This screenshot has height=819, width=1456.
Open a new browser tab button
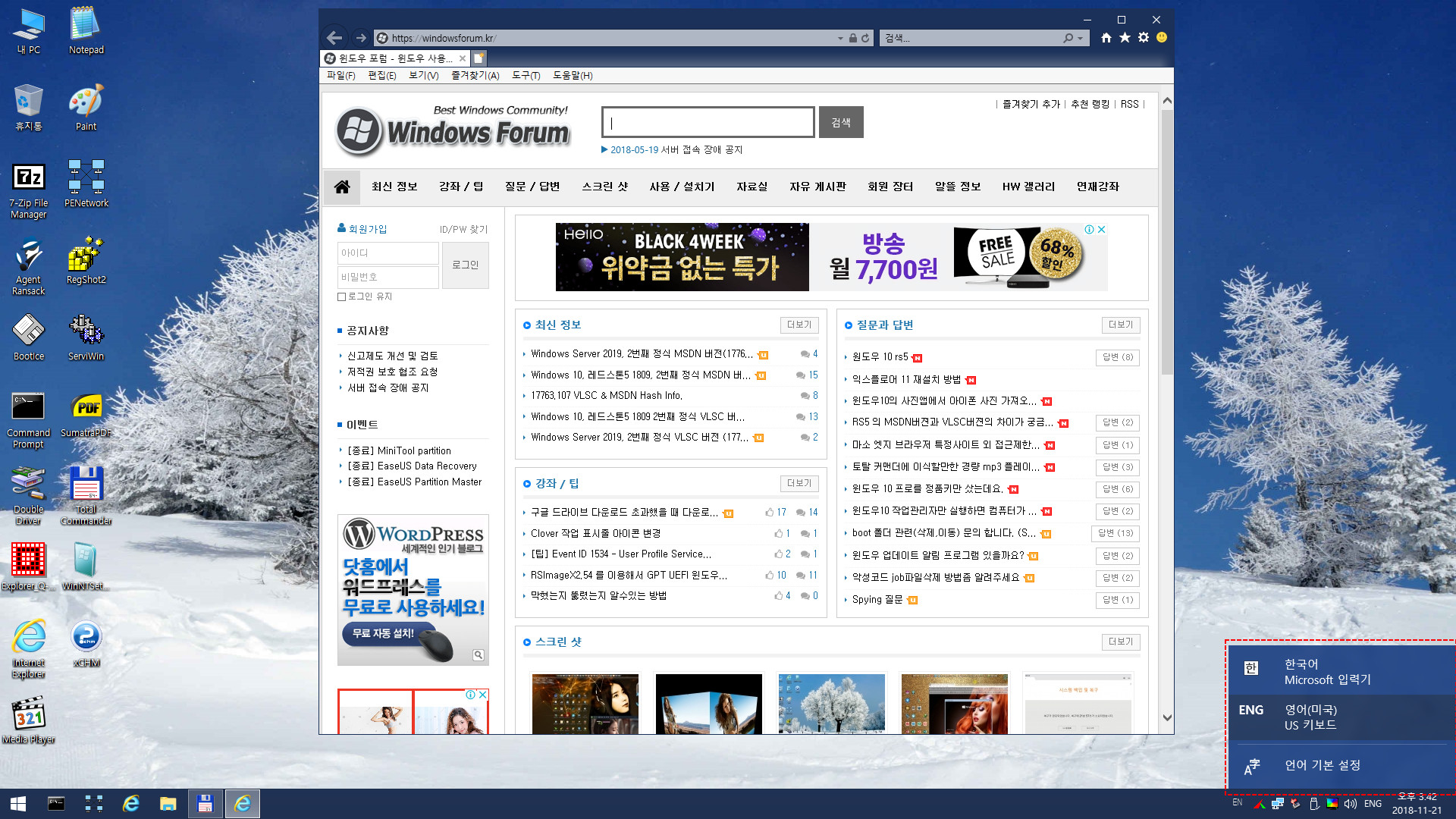pos(479,58)
